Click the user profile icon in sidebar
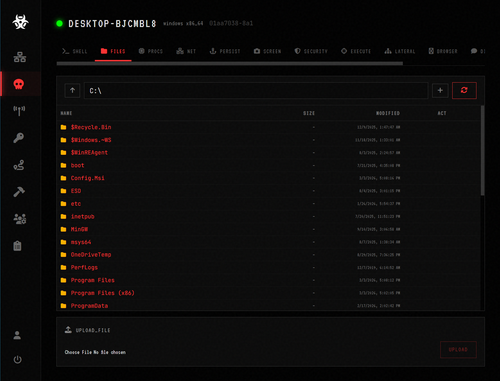 pos(17,335)
